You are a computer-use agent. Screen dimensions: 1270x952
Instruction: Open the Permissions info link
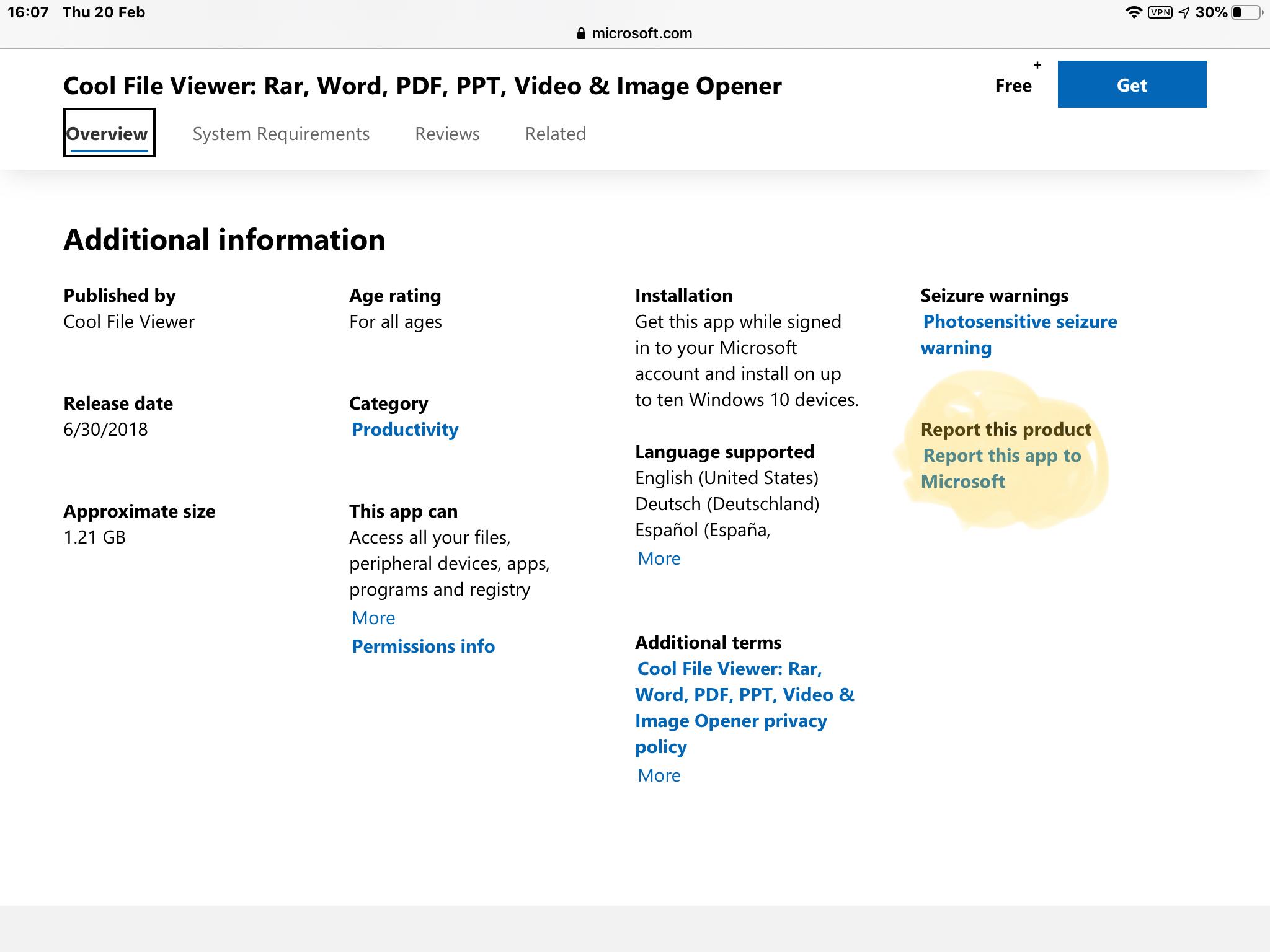(x=423, y=646)
